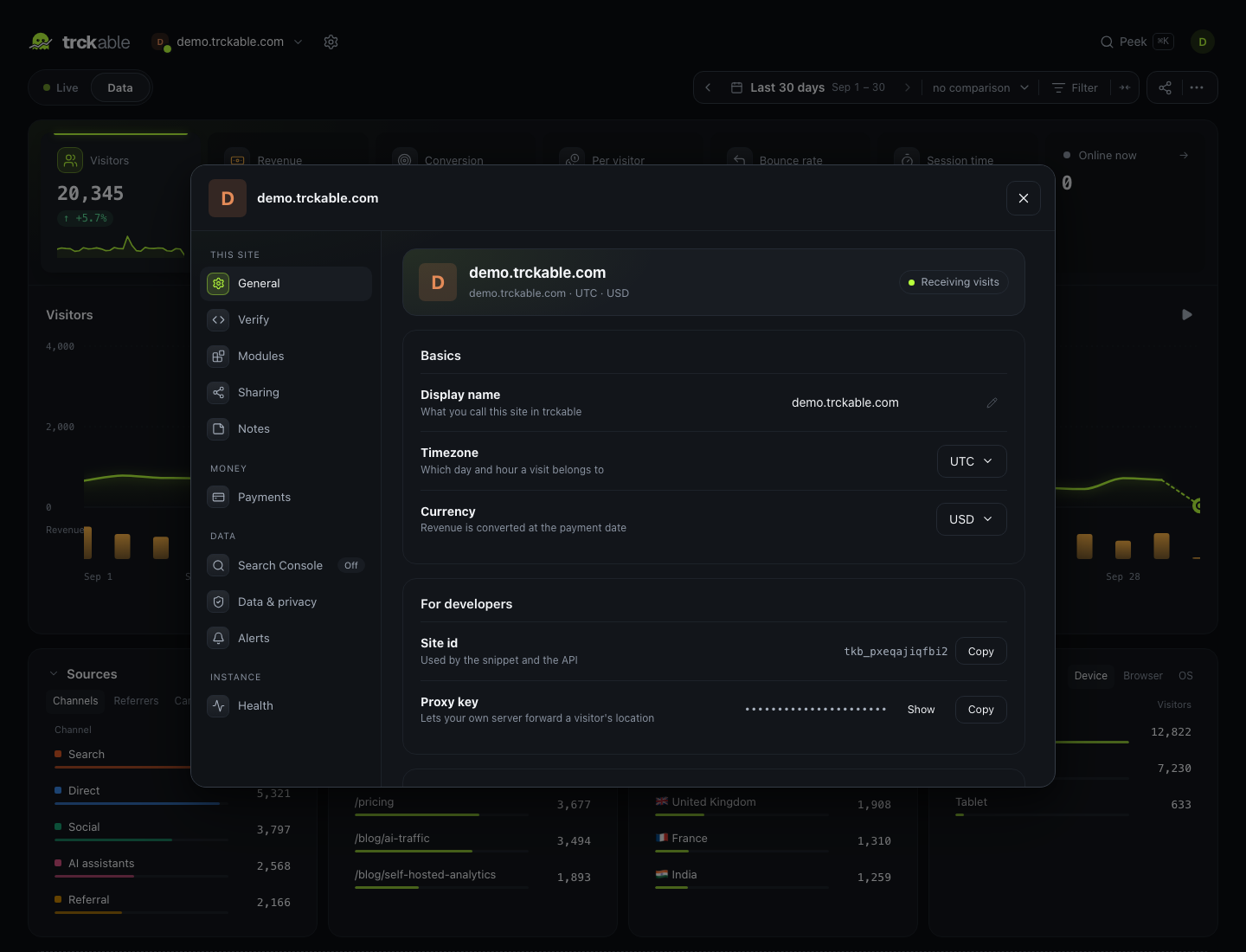This screenshot has height=952, width=1246.
Task: Switch to Live view
Action: coord(61,88)
